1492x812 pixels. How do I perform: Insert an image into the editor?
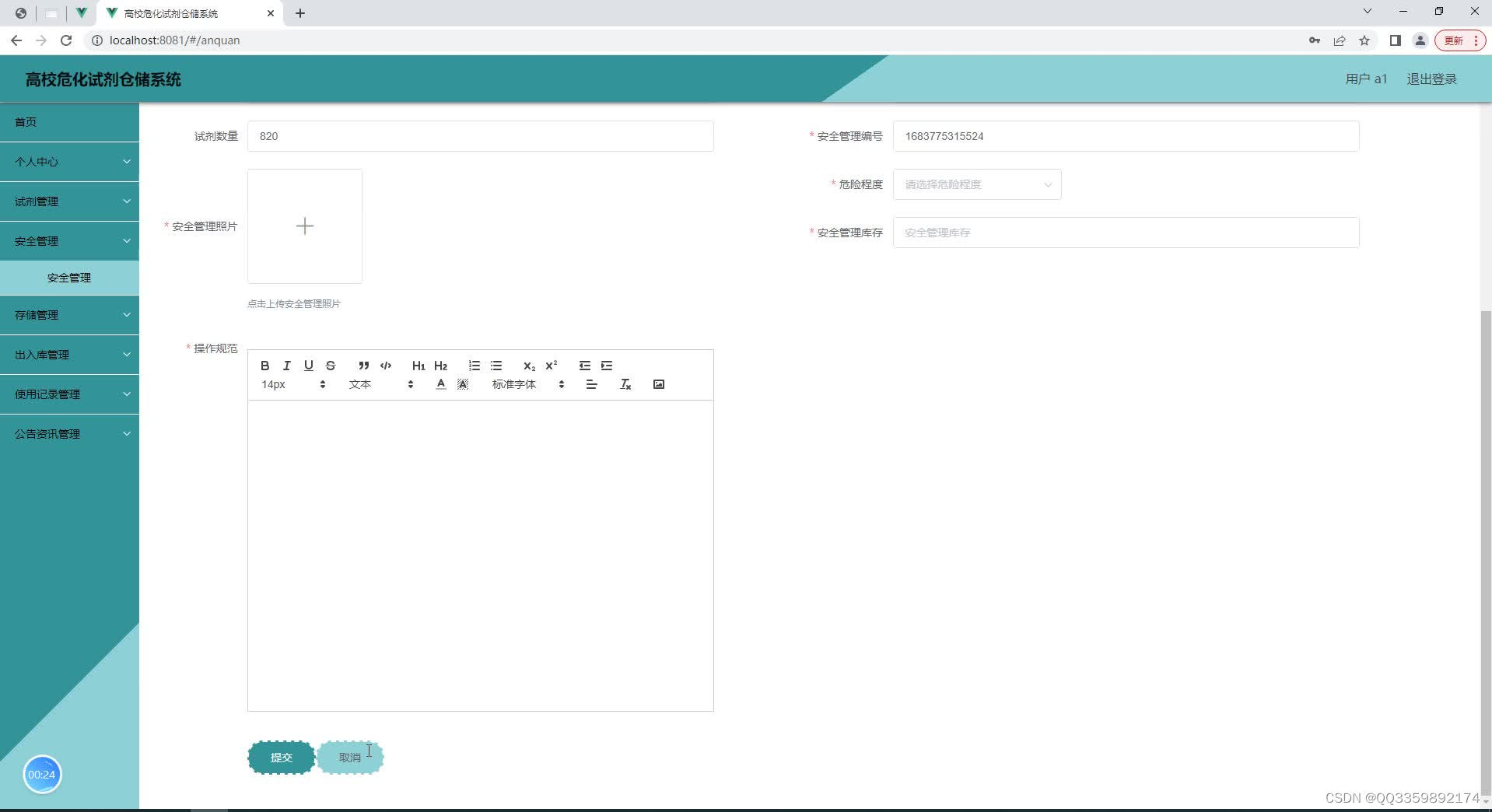pos(659,384)
